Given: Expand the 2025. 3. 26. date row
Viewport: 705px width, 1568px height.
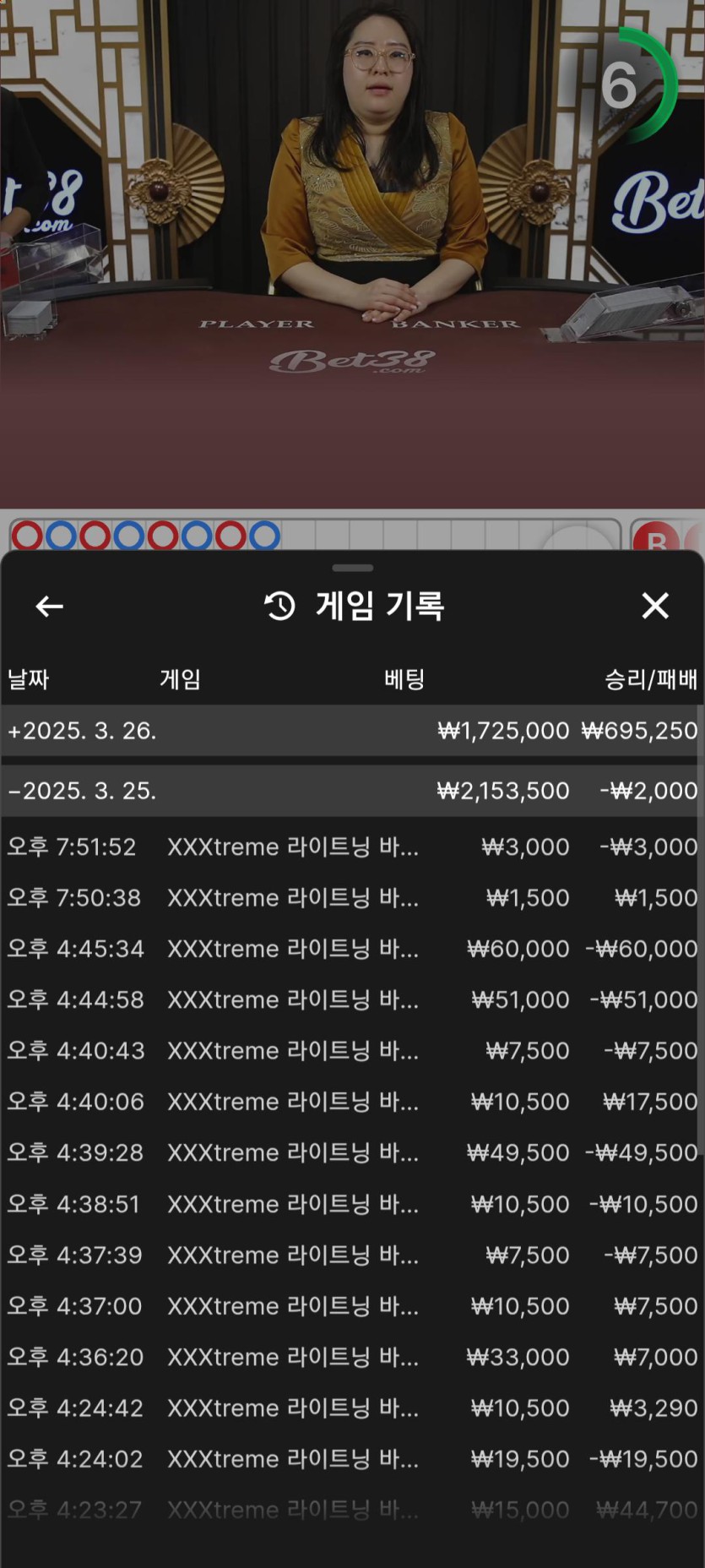Looking at the screenshot, I should (82, 731).
